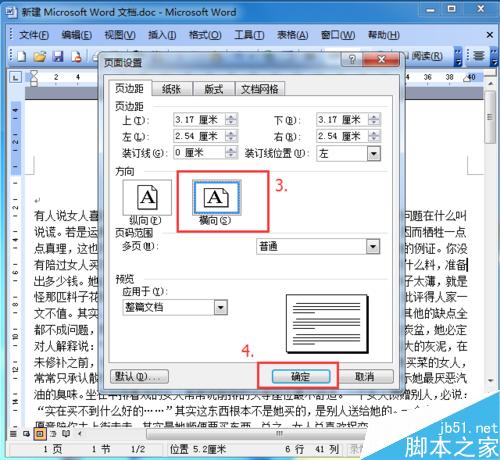The image size is (500, 460).
Task: Expand the multiple pages (多页) dropdown
Action: 373,247
